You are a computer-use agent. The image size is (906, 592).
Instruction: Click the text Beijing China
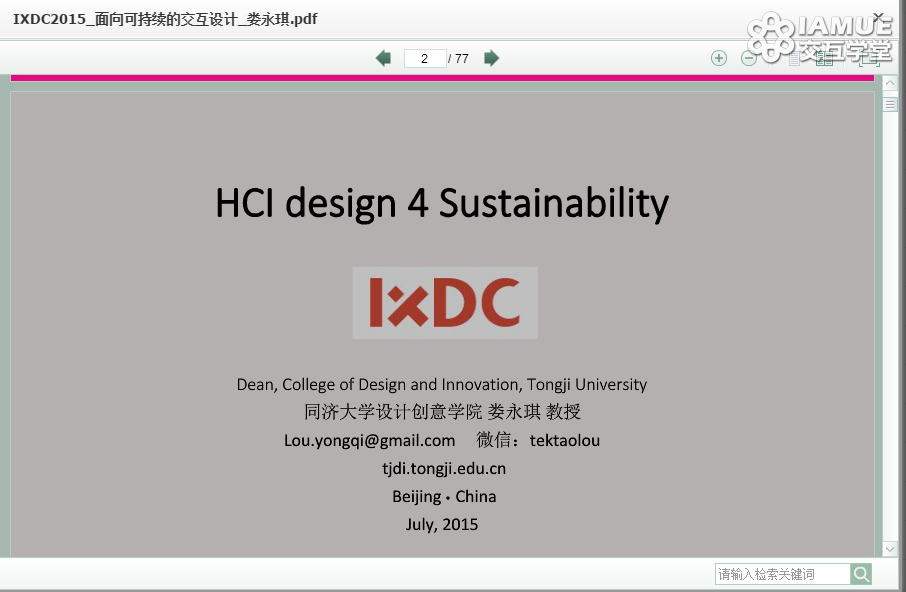(444, 497)
